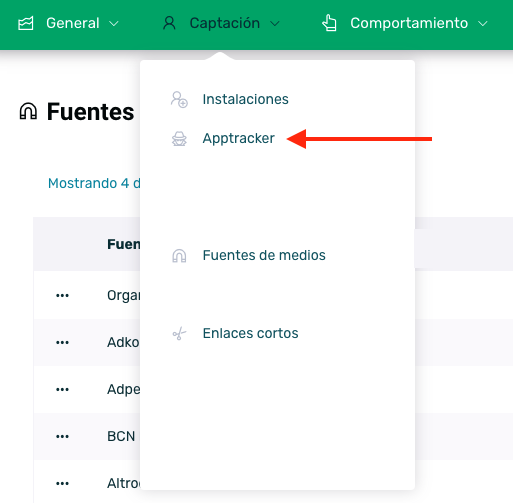Image resolution: width=513 pixels, height=503 pixels.
Task: Click the Comportamiento hand pointer icon
Action: coord(329,23)
